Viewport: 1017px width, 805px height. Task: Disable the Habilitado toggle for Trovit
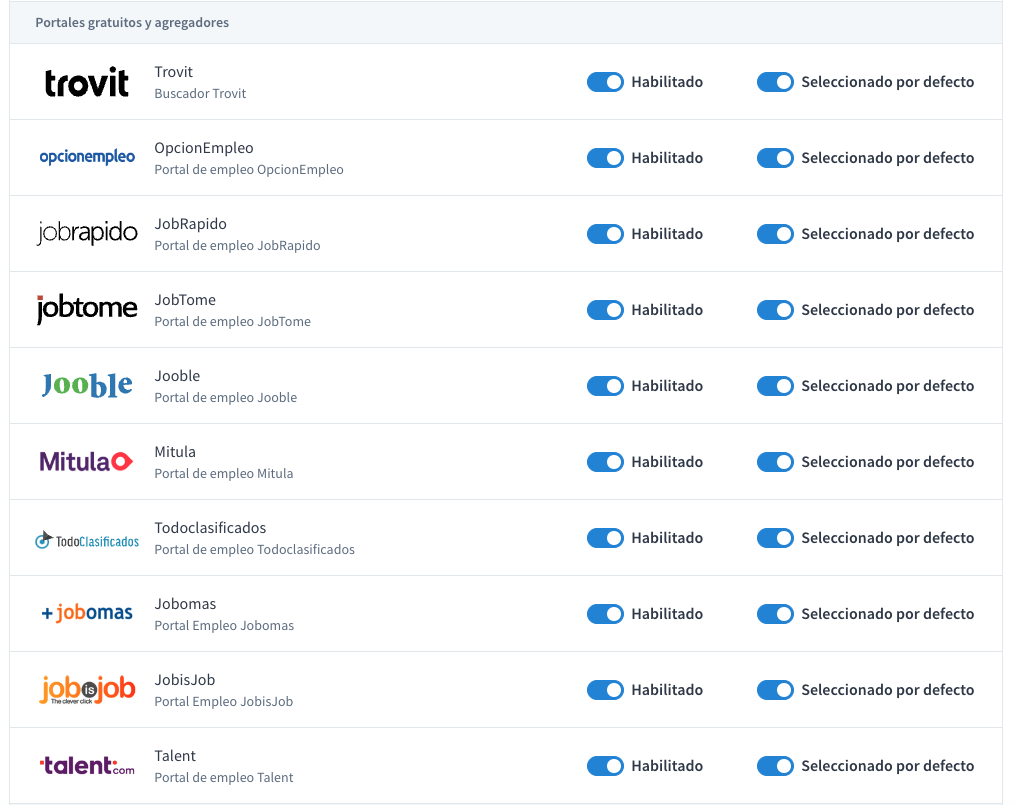pos(605,82)
